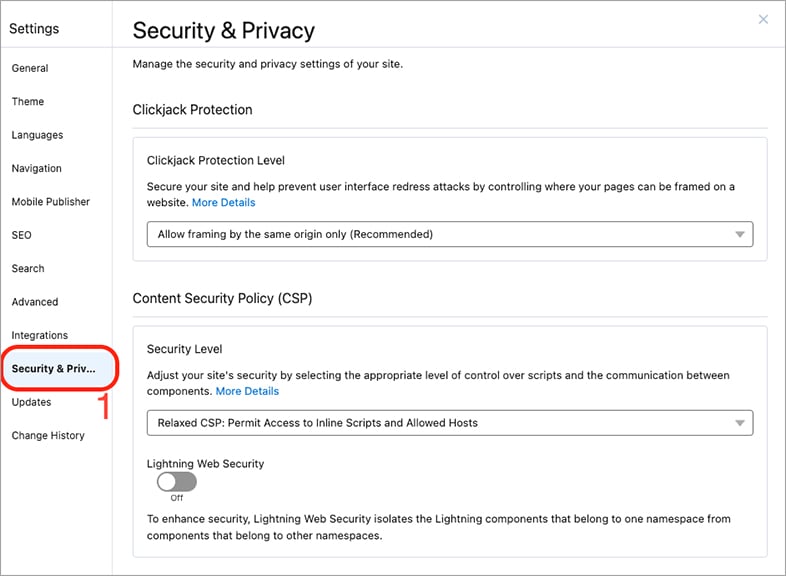The image size is (786, 576).
Task: Click More Details link under Clickjack Protection
Action: click(x=224, y=203)
